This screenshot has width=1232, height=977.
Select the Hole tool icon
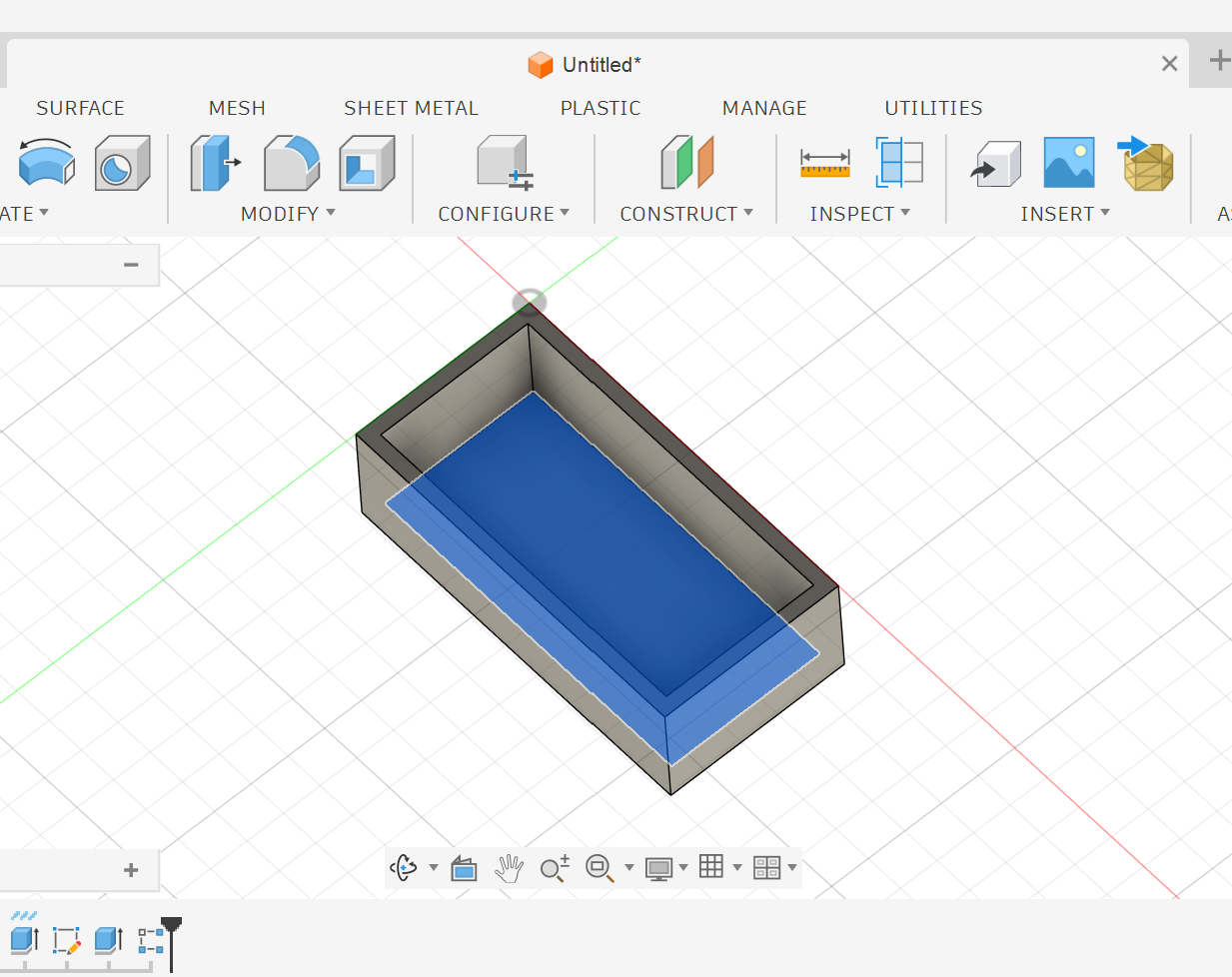tap(122, 163)
